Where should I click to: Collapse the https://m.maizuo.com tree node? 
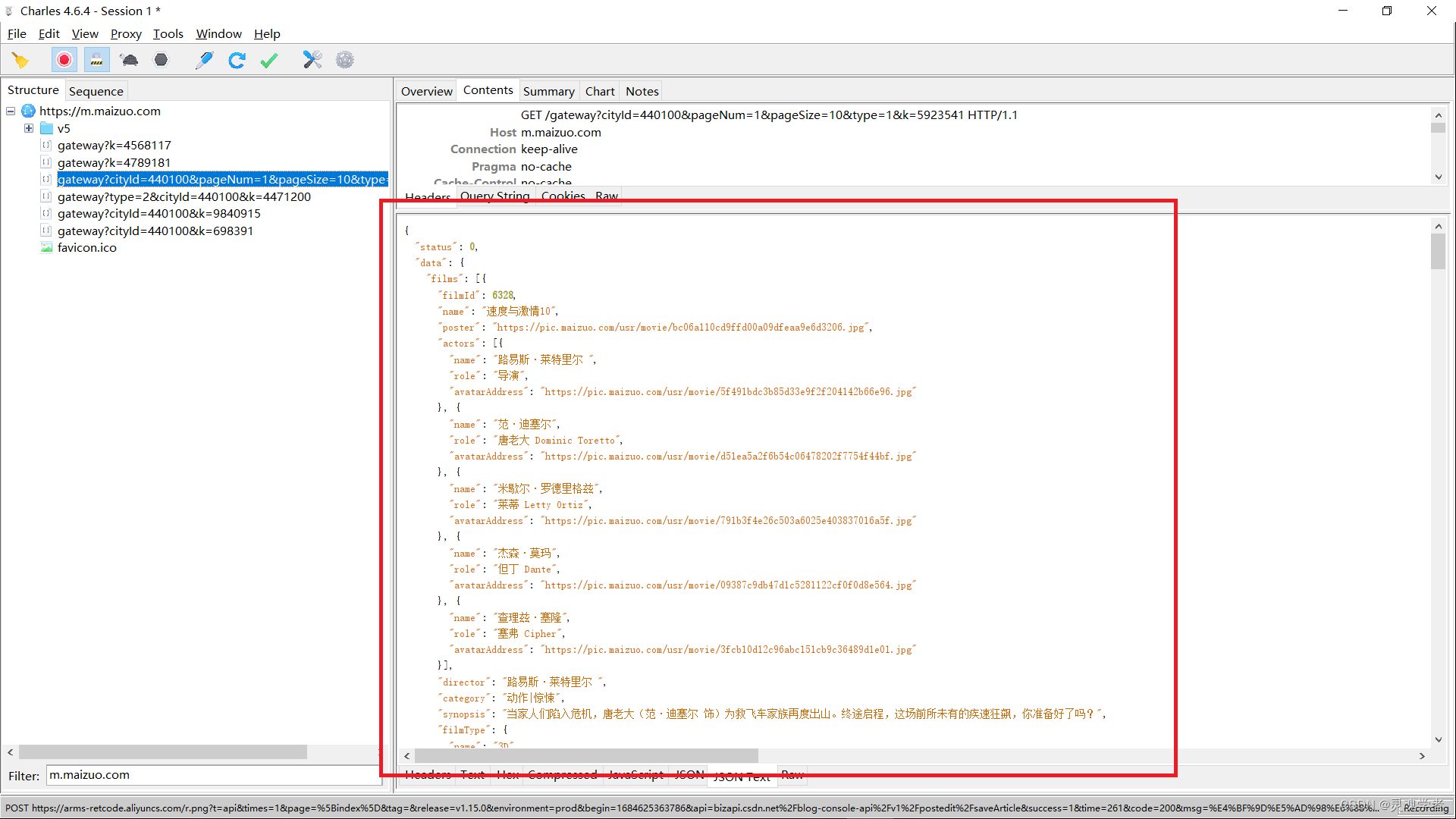click(11, 111)
